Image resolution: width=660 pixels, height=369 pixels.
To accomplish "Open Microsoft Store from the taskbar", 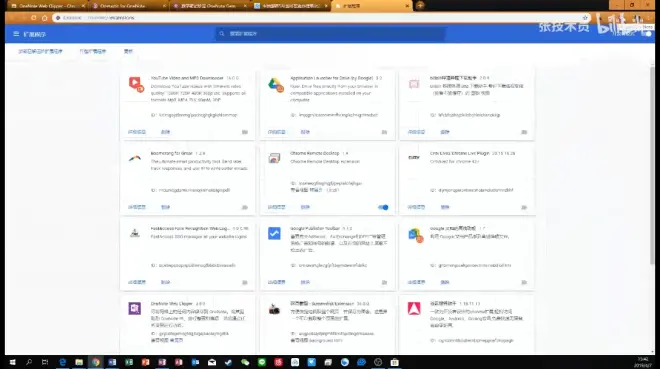I will coord(394,362).
